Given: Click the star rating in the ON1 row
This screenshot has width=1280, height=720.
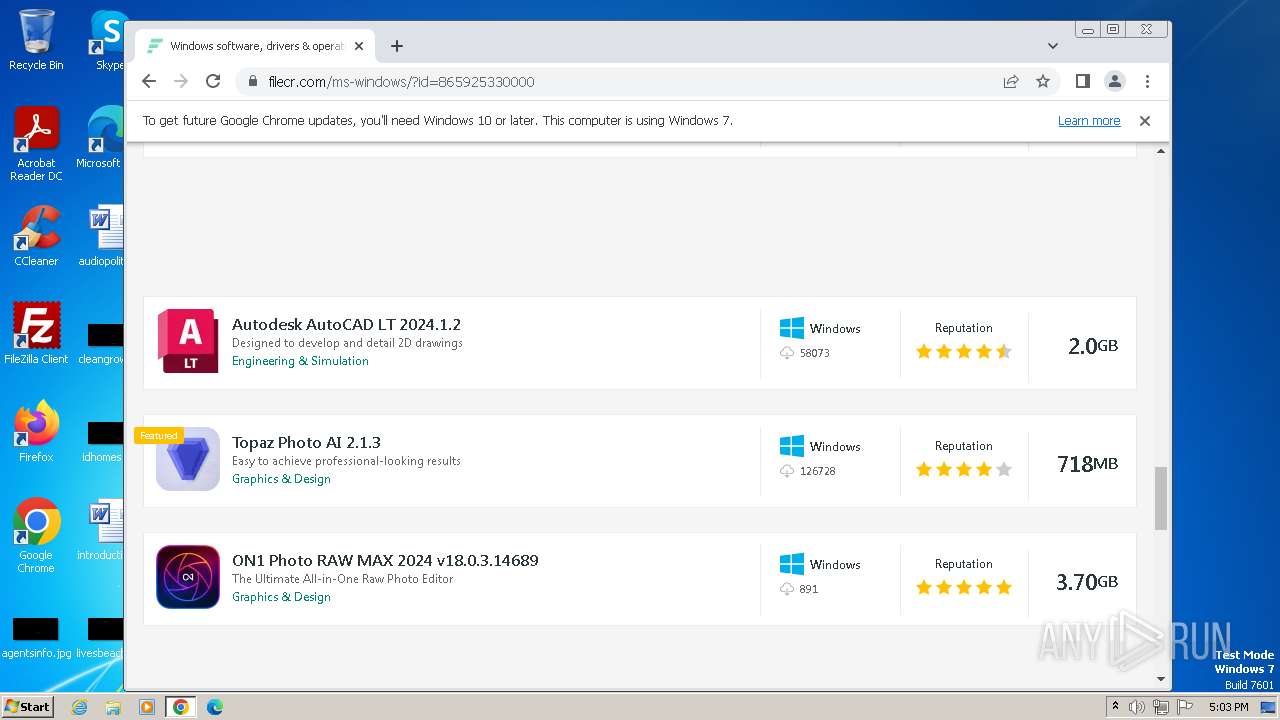Looking at the screenshot, I should [x=964, y=588].
